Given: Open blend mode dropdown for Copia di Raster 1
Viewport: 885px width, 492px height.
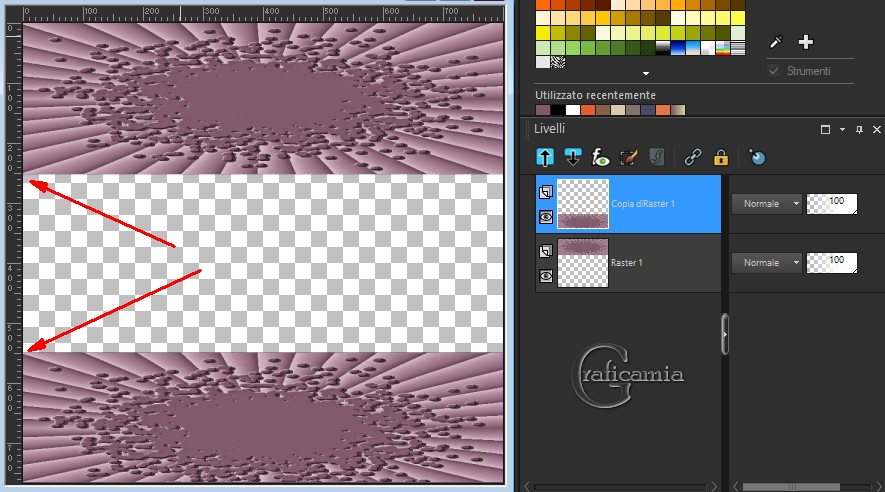Looking at the screenshot, I should pyautogui.click(x=766, y=204).
